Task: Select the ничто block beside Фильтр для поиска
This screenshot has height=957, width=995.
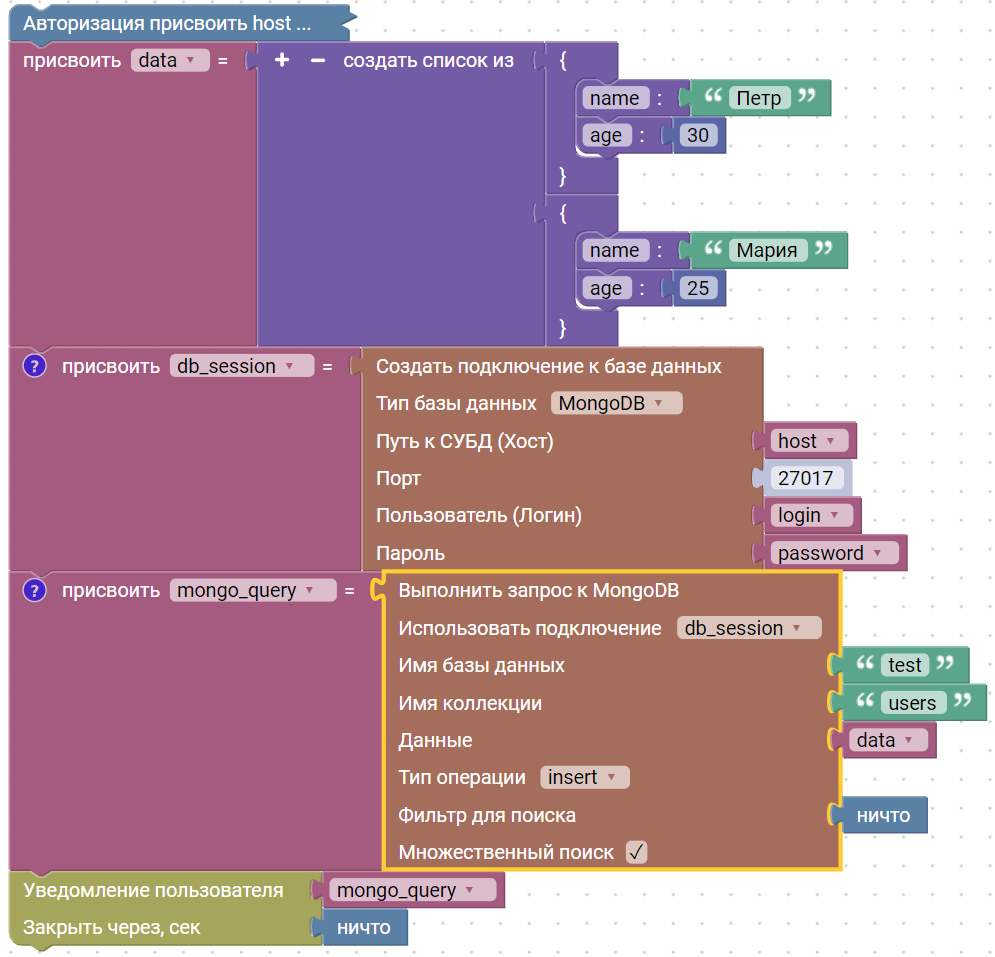Action: (x=883, y=815)
